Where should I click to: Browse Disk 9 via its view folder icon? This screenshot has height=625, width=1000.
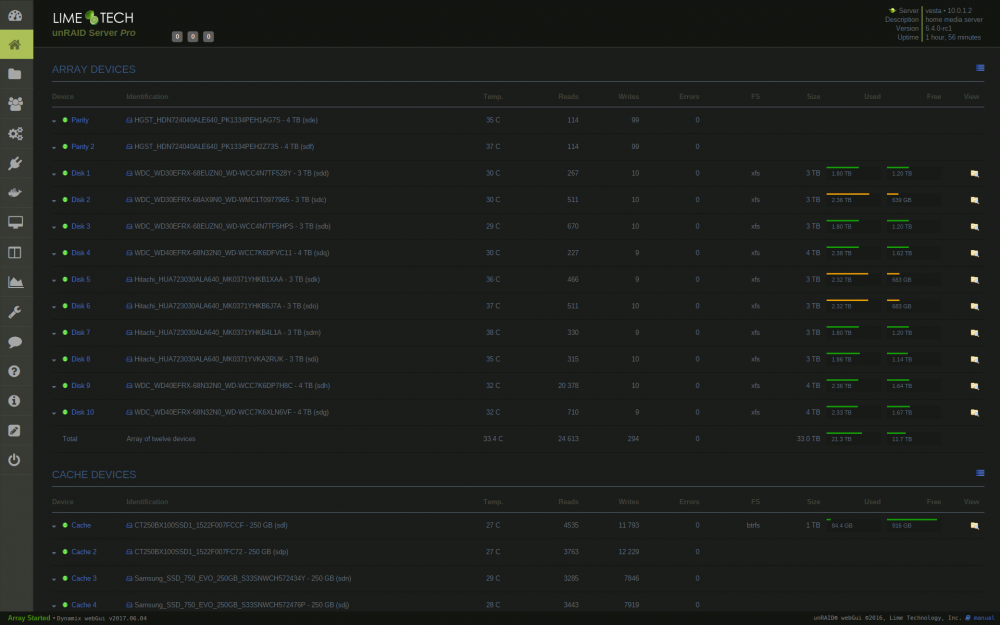pos(974,386)
